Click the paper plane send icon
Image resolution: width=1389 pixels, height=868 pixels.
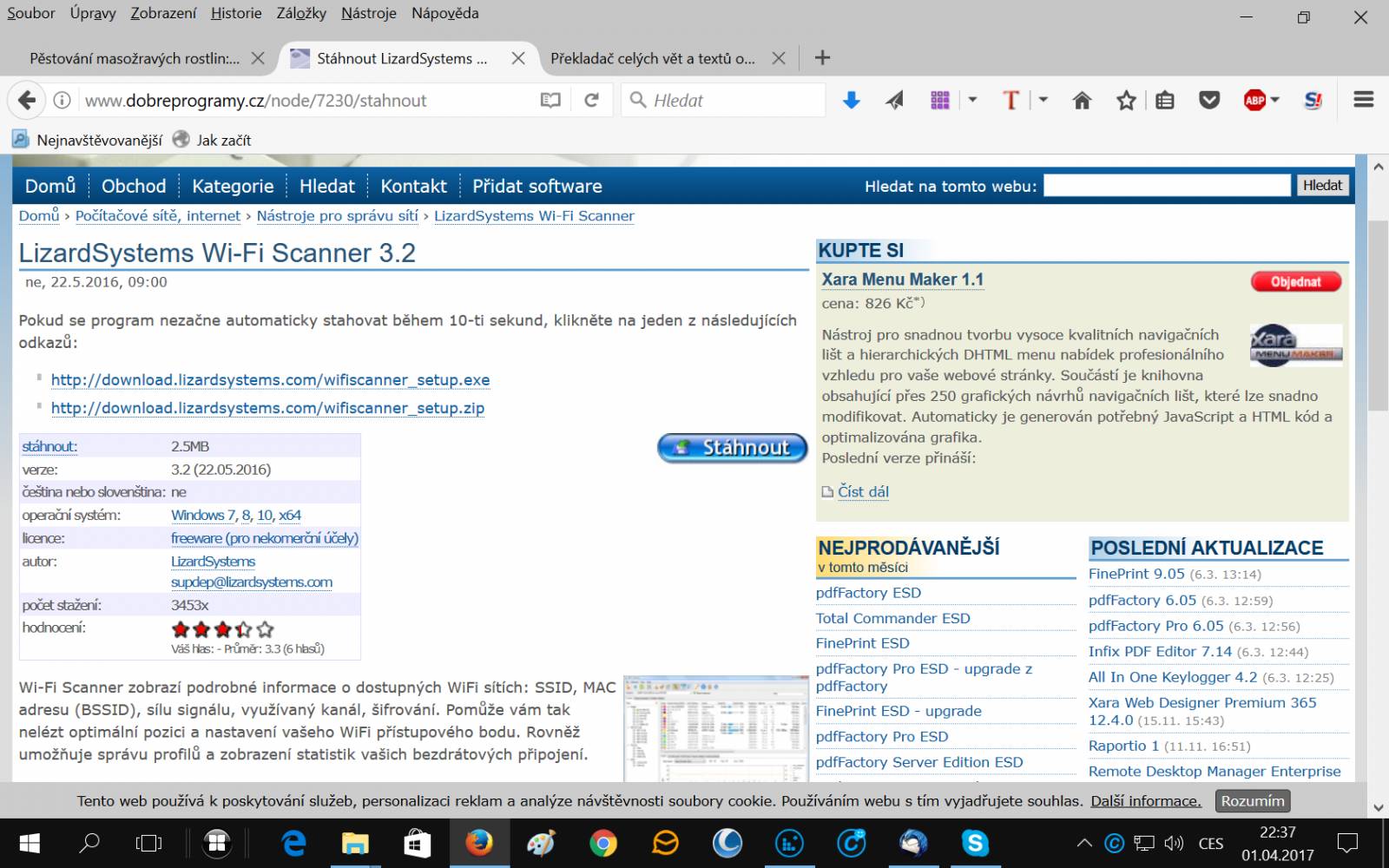click(x=894, y=100)
